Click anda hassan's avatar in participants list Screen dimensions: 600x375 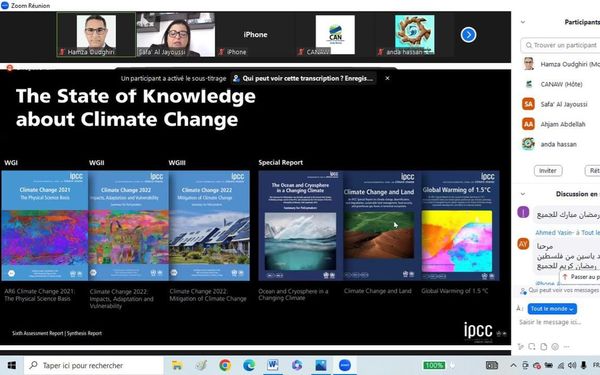[x=528, y=144]
